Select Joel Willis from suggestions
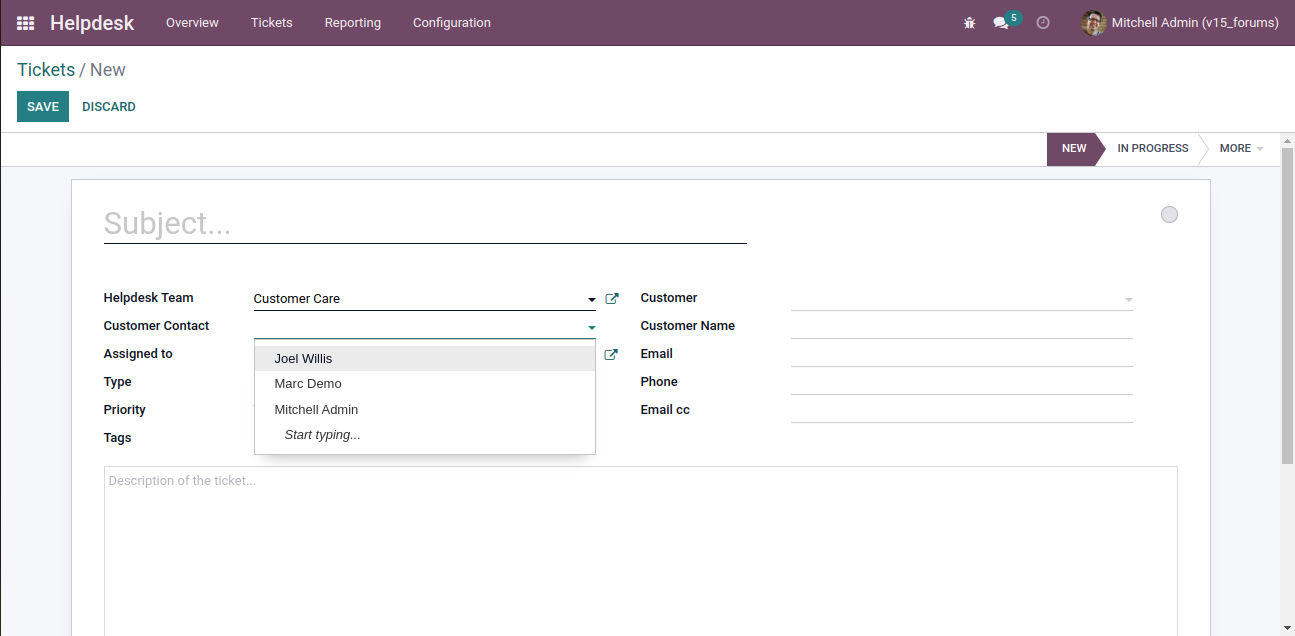 (425, 358)
